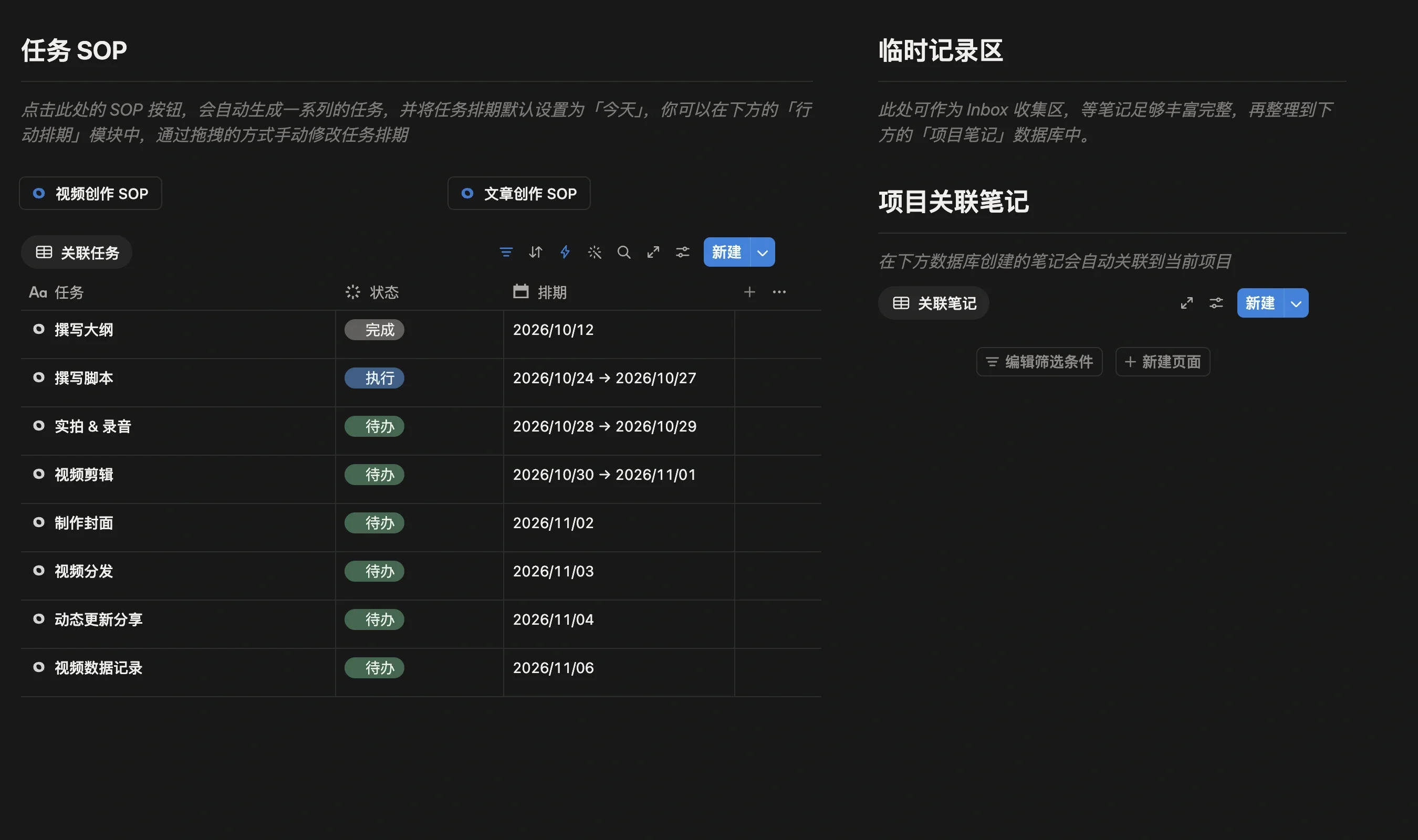This screenshot has height=840, width=1418.
Task: Change the 待办 status of 视频分发
Action: tap(374, 571)
